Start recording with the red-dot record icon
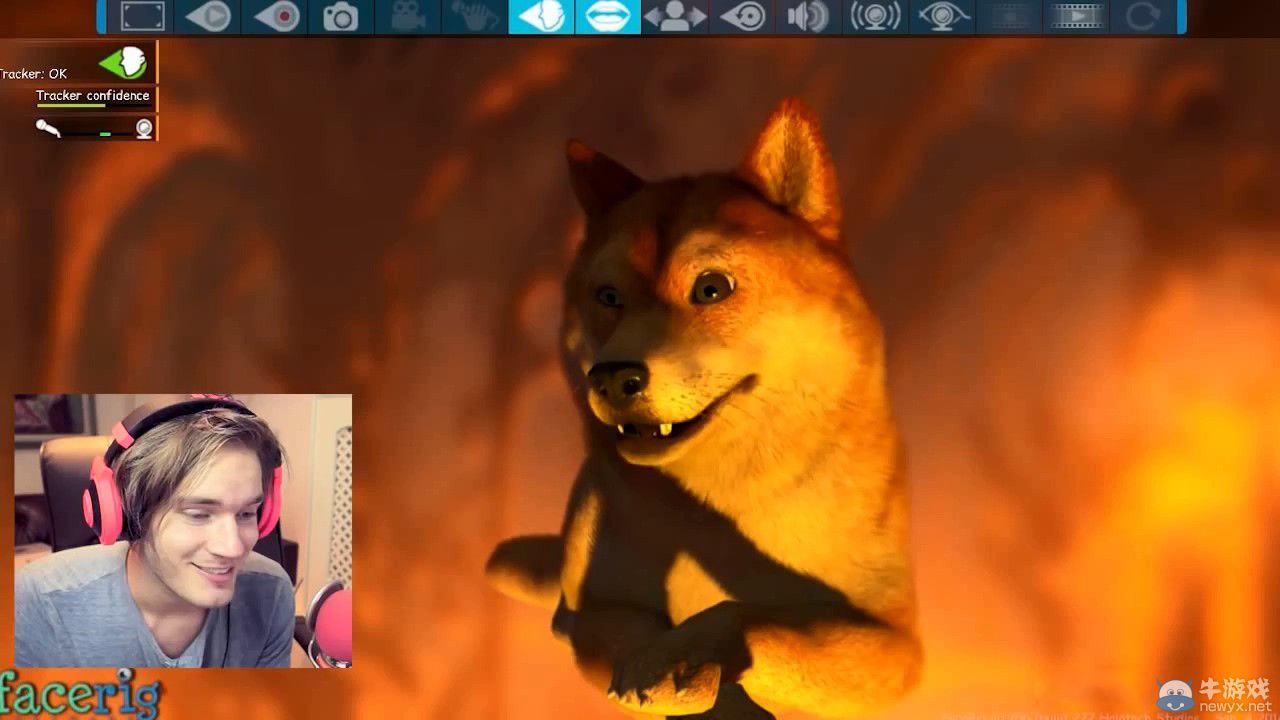 (x=275, y=16)
